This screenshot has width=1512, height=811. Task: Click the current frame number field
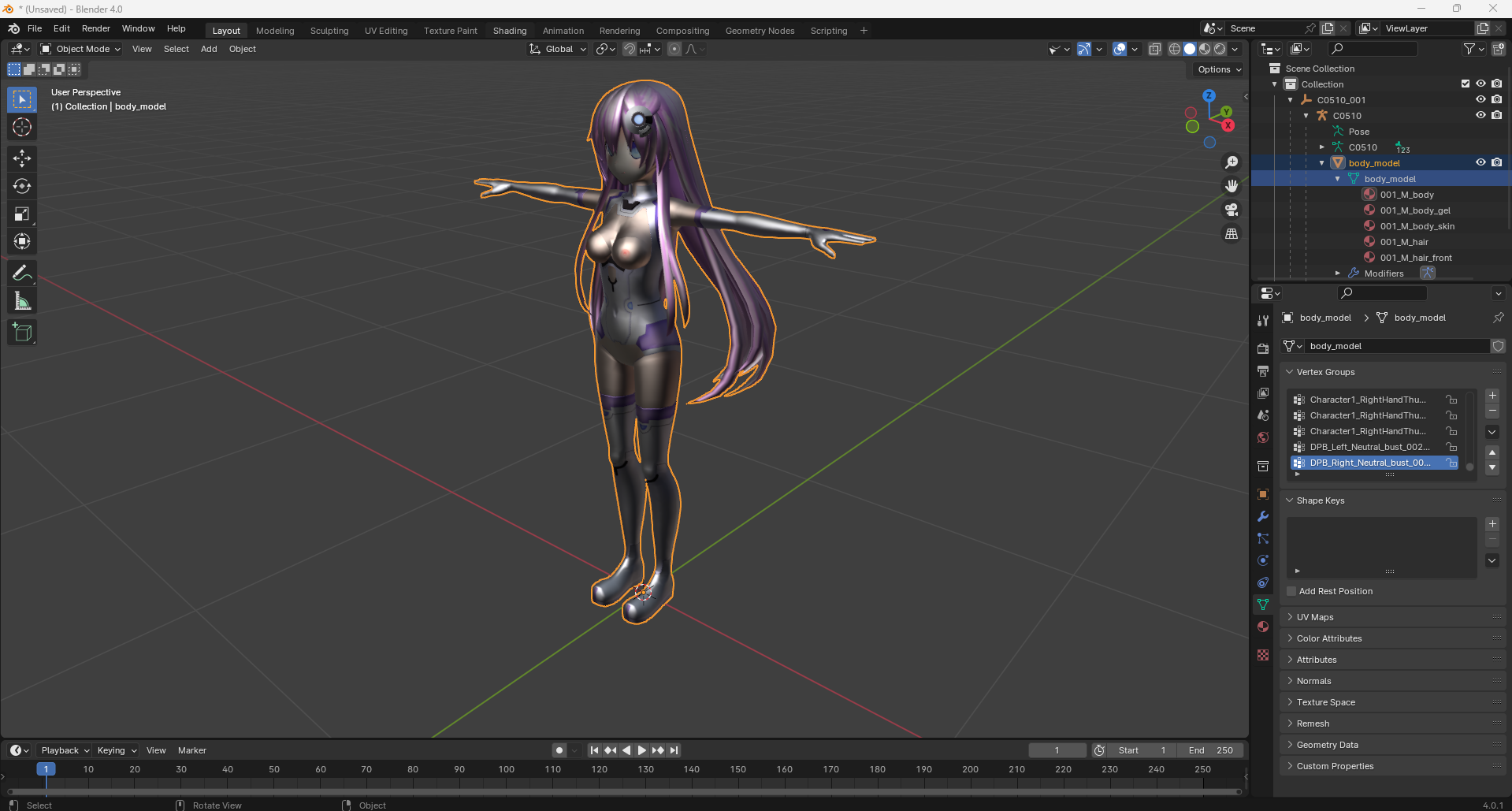point(1057,750)
